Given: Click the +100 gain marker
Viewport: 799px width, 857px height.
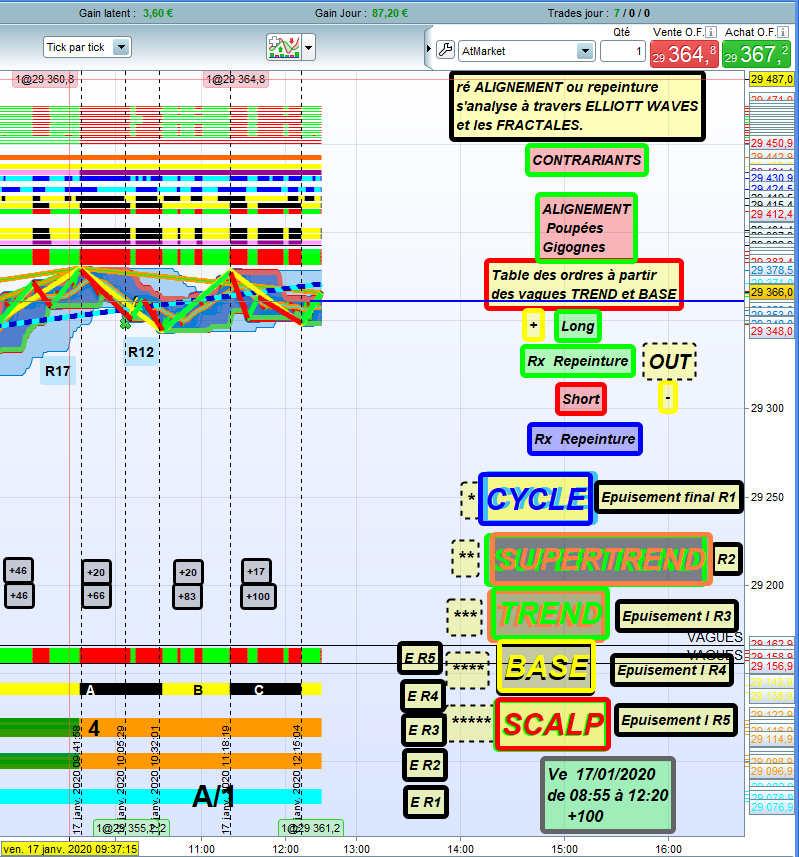Looking at the screenshot, I should [x=258, y=596].
